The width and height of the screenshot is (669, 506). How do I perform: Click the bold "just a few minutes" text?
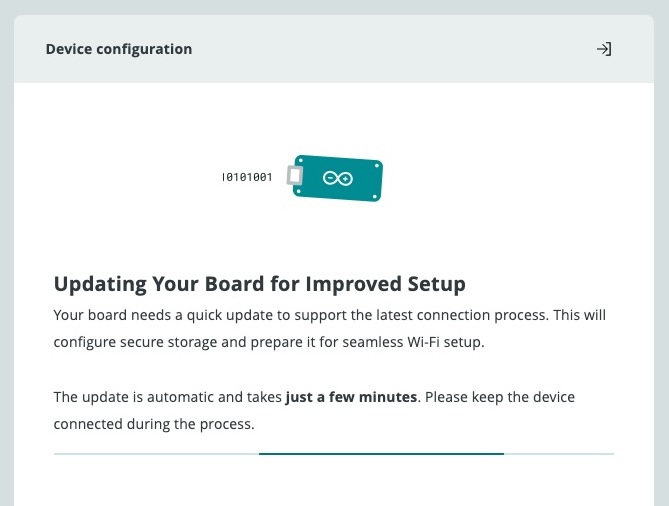(x=351, y=397)
